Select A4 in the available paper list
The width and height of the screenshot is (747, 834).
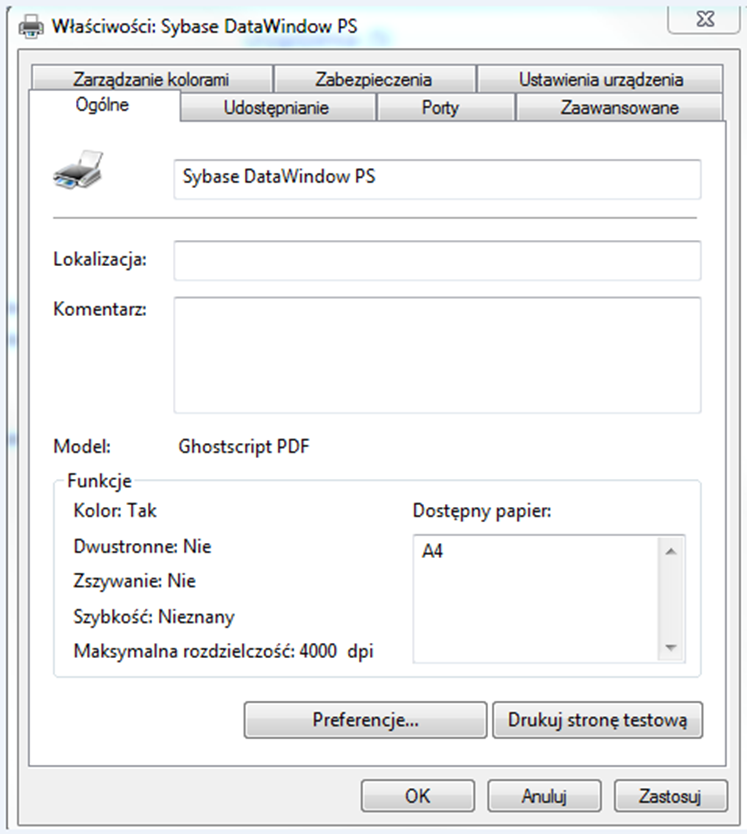point(433,551)
